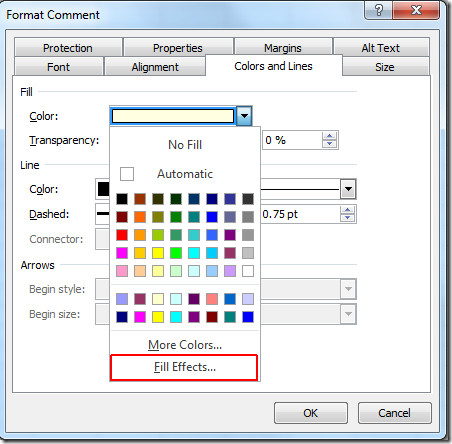Open More Colors option
Viewport: 452px width, 444px height.
pyautogui.click(x=185, y=345)
